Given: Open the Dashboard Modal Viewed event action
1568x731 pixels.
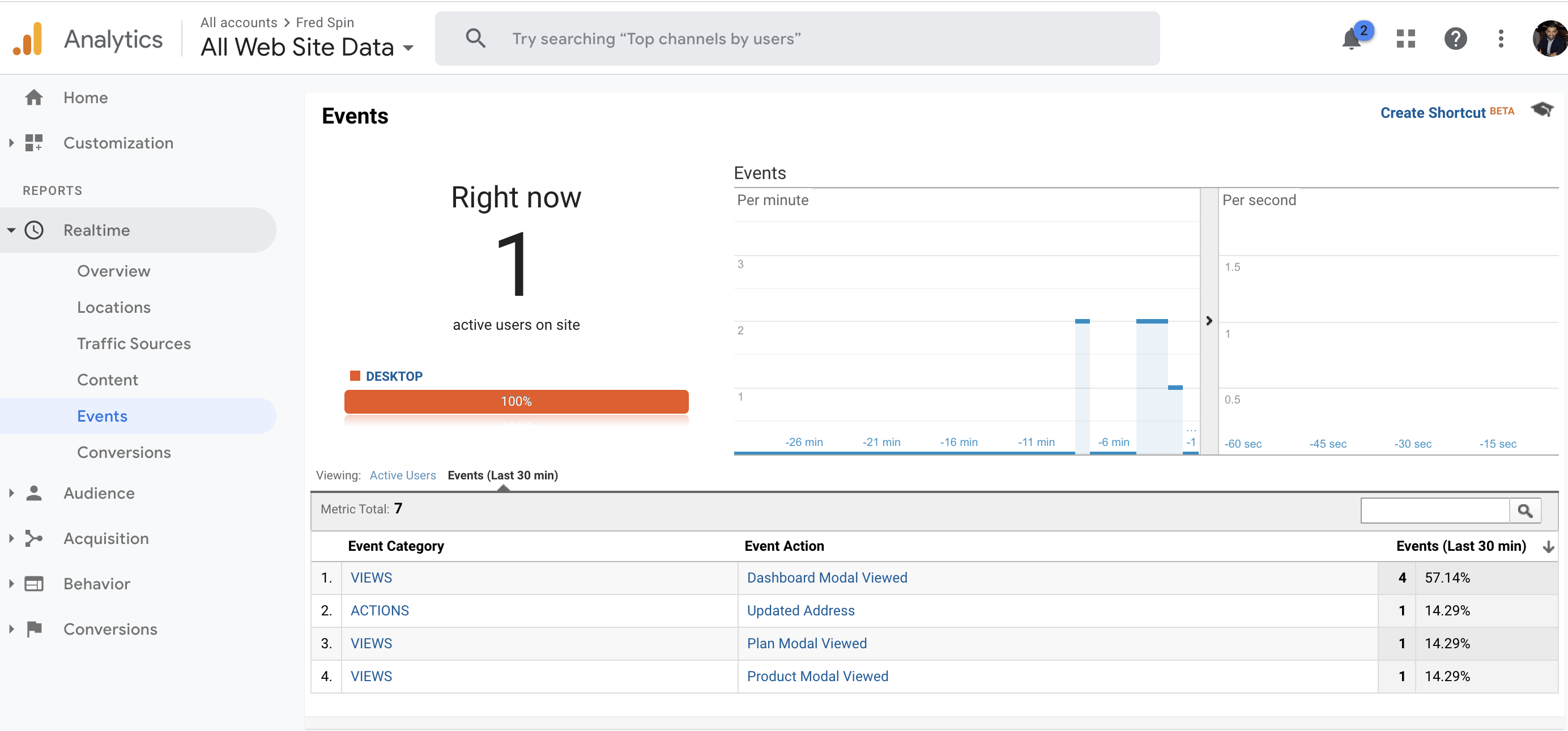Looking at the screenshot, I should click(x=826, y=577).
